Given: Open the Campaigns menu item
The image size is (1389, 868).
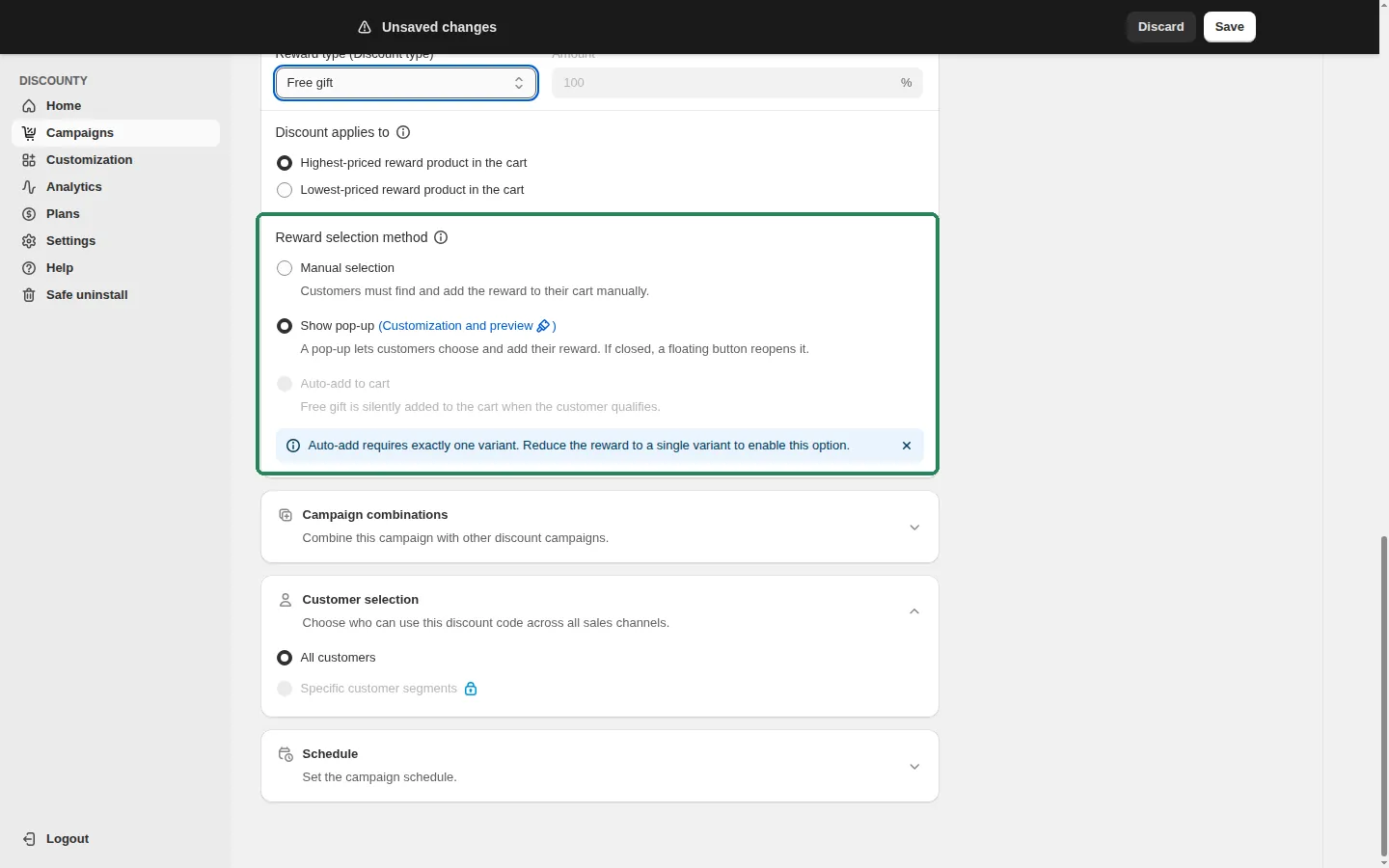Looking at the screenshot, I should (116, 133).
